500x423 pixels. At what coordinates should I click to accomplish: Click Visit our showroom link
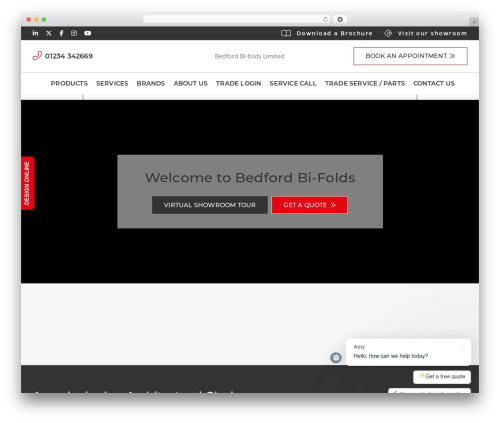432,33
